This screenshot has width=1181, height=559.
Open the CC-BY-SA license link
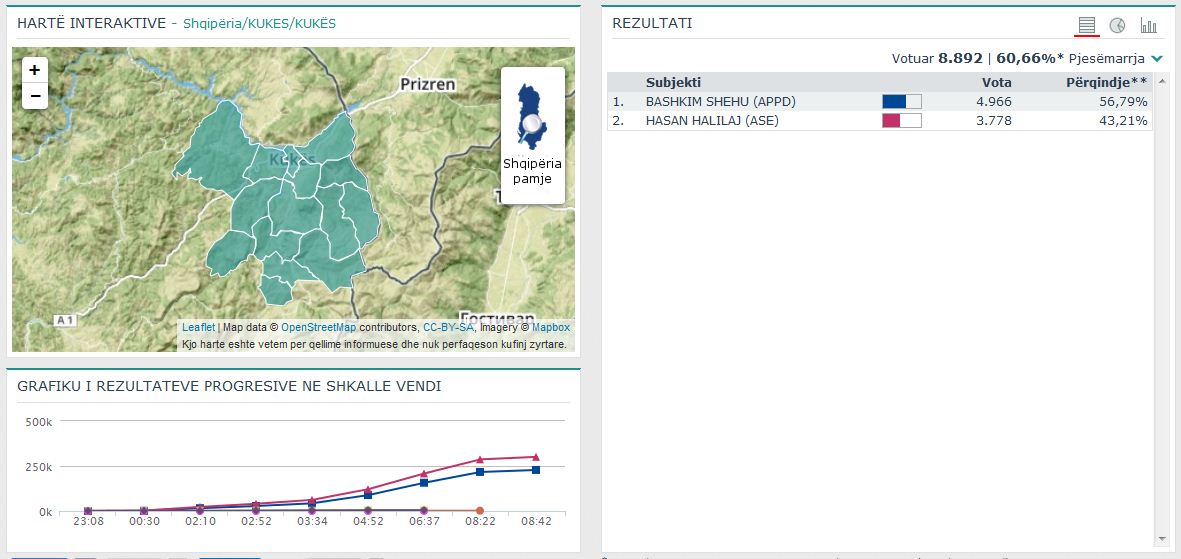coord(448,327)
